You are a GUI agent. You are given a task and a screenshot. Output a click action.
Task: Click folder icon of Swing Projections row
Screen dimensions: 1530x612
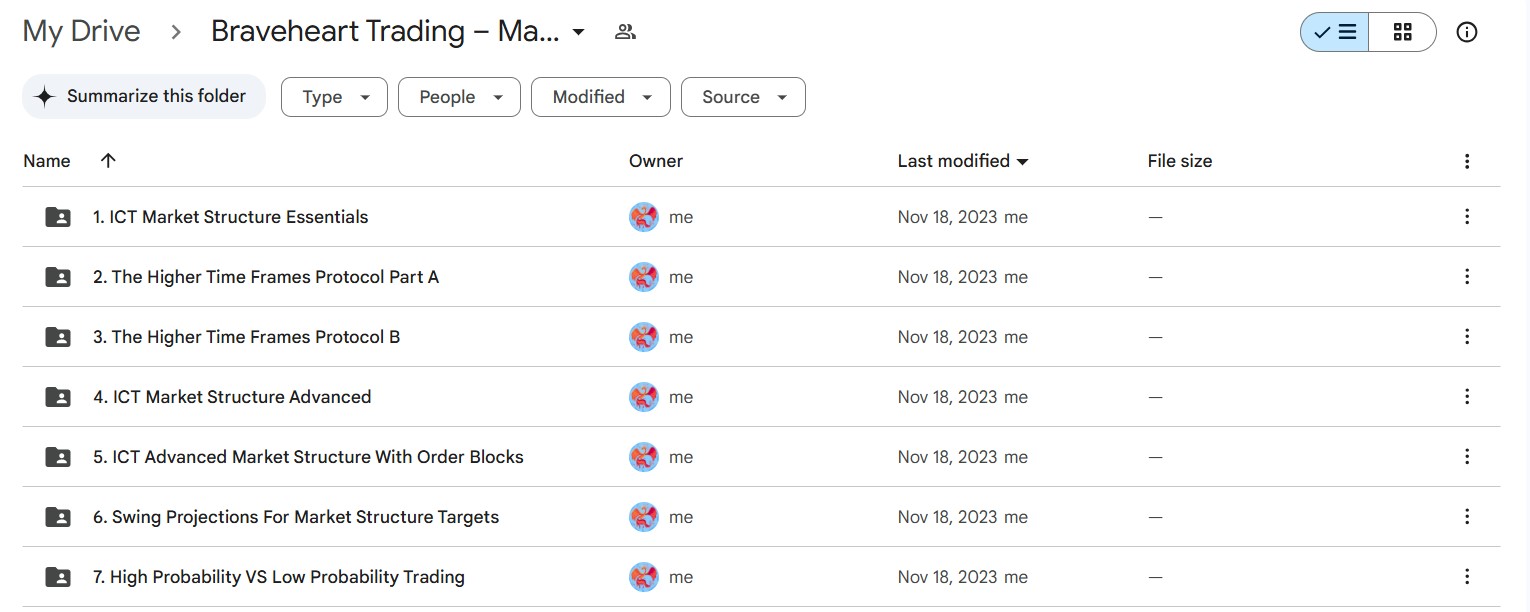(x=58, y=517)
